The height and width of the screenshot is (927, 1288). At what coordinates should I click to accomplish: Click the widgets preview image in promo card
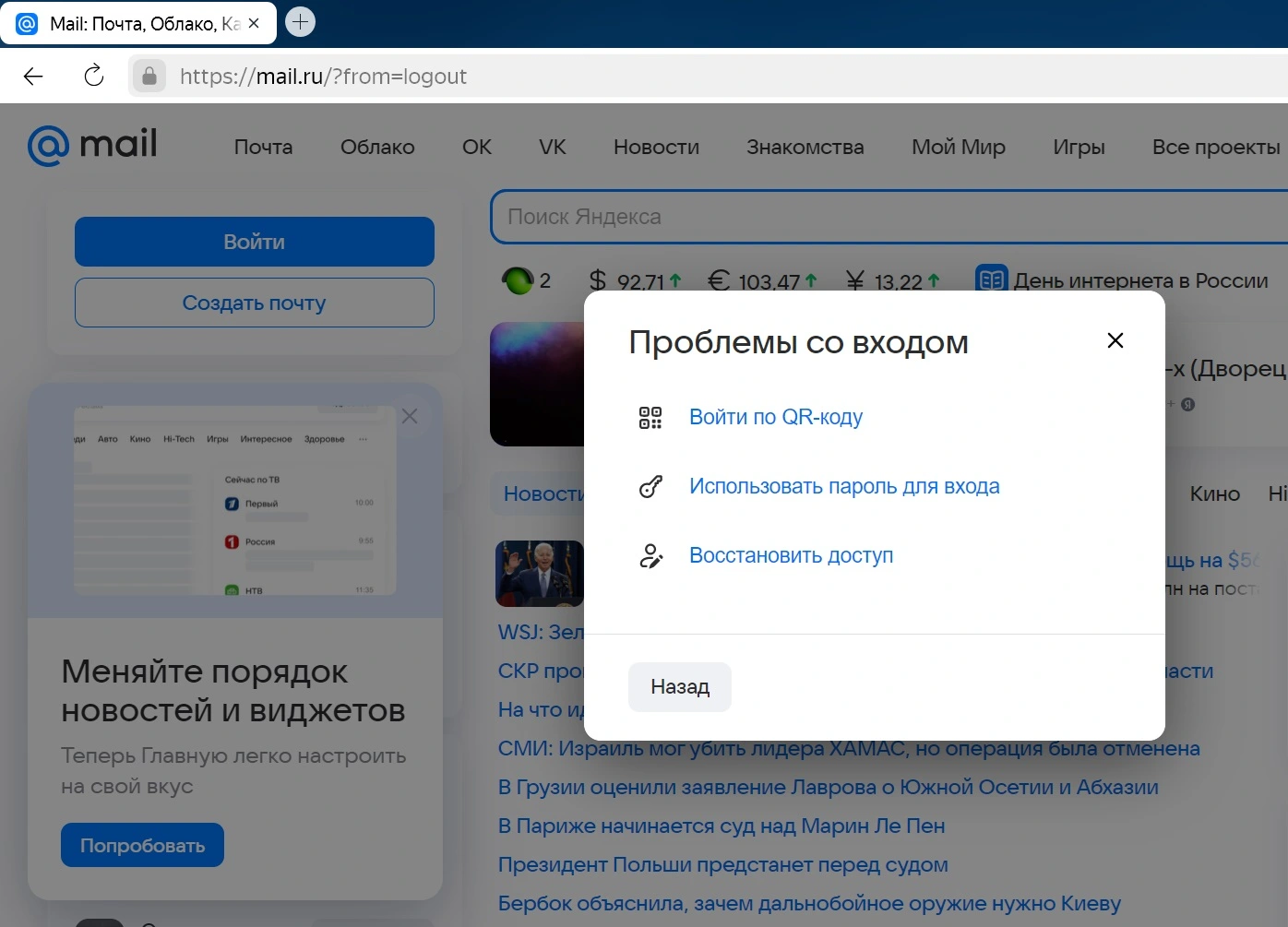pos(235,500)
